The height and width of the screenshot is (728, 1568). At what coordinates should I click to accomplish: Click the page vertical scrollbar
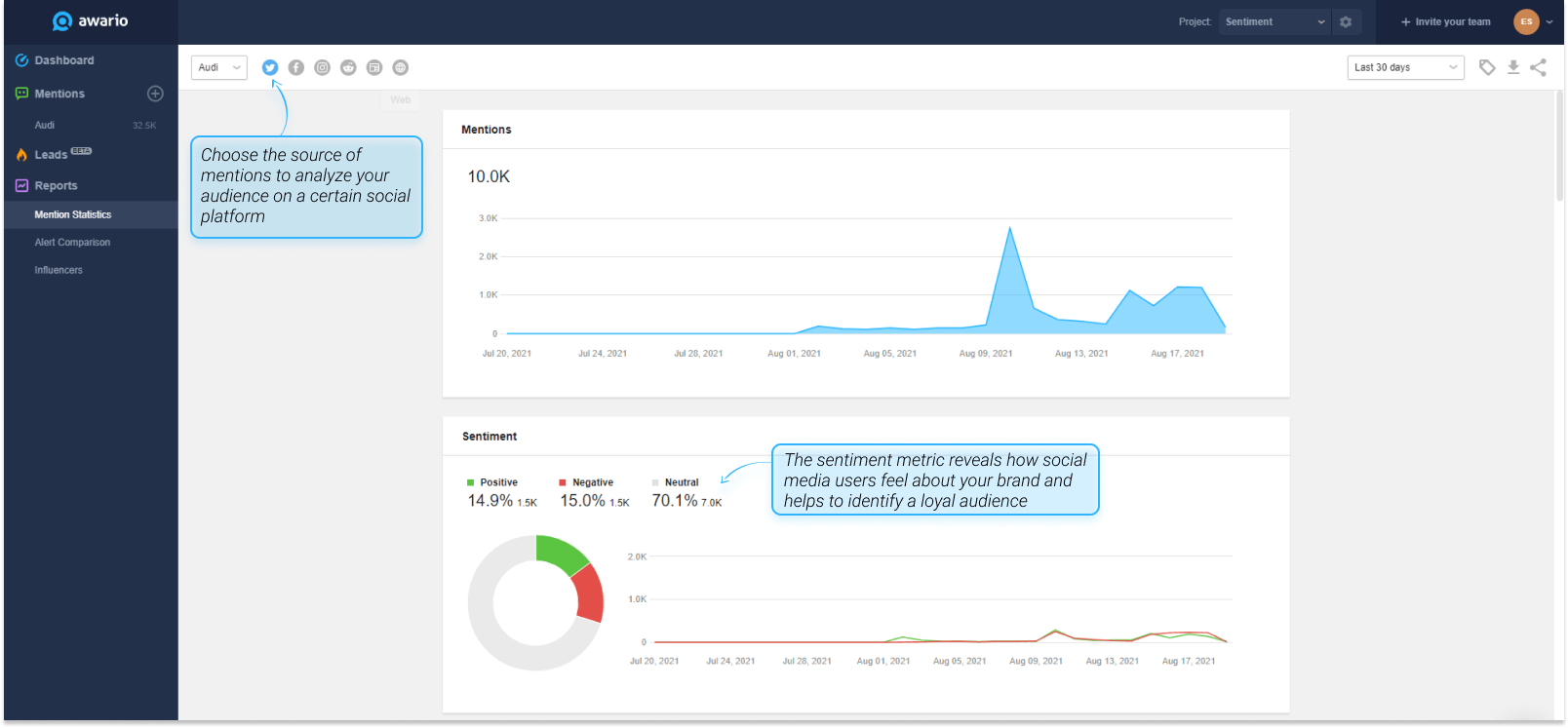[1559, 146]
